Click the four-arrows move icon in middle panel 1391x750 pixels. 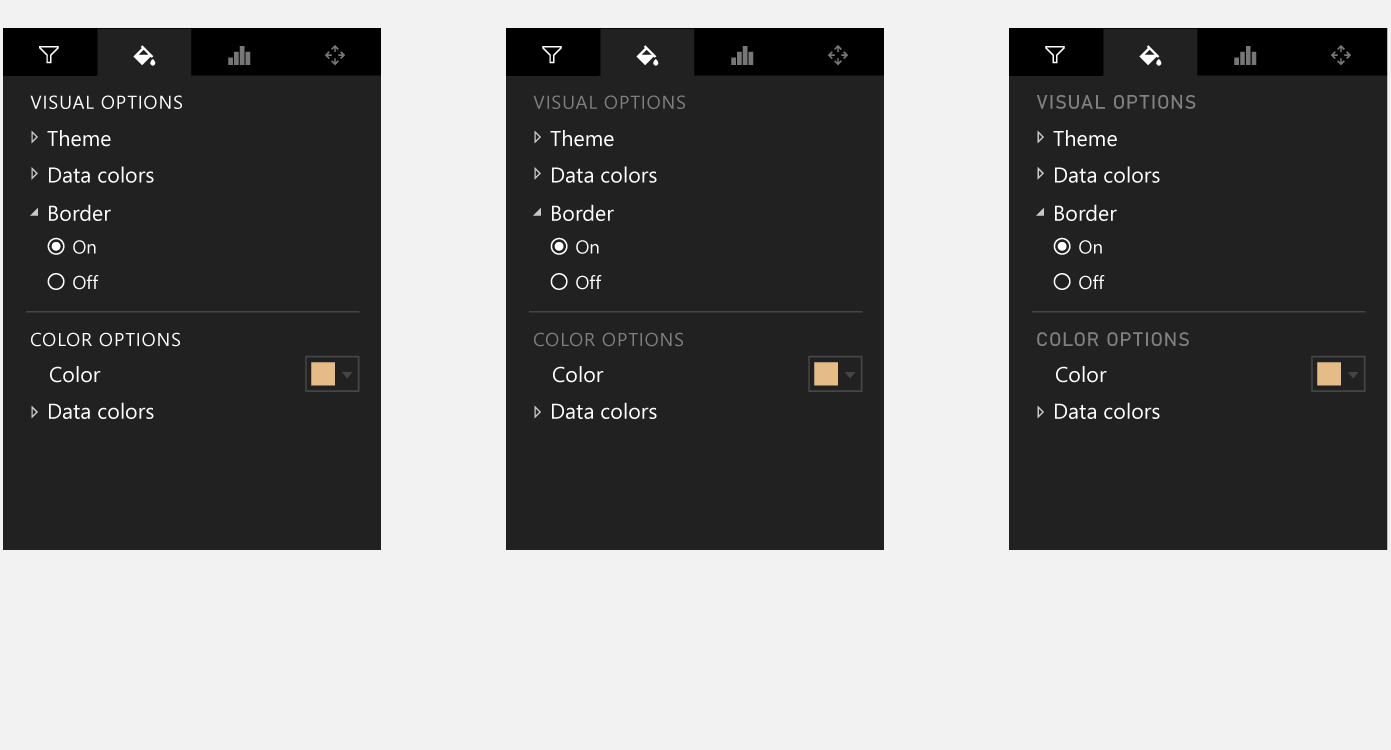[x=838, y=55]
